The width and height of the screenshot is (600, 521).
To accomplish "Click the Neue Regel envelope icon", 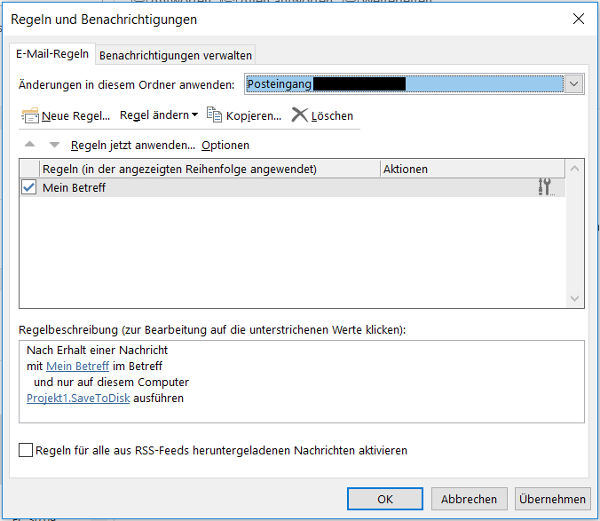I will coord(30,116).
